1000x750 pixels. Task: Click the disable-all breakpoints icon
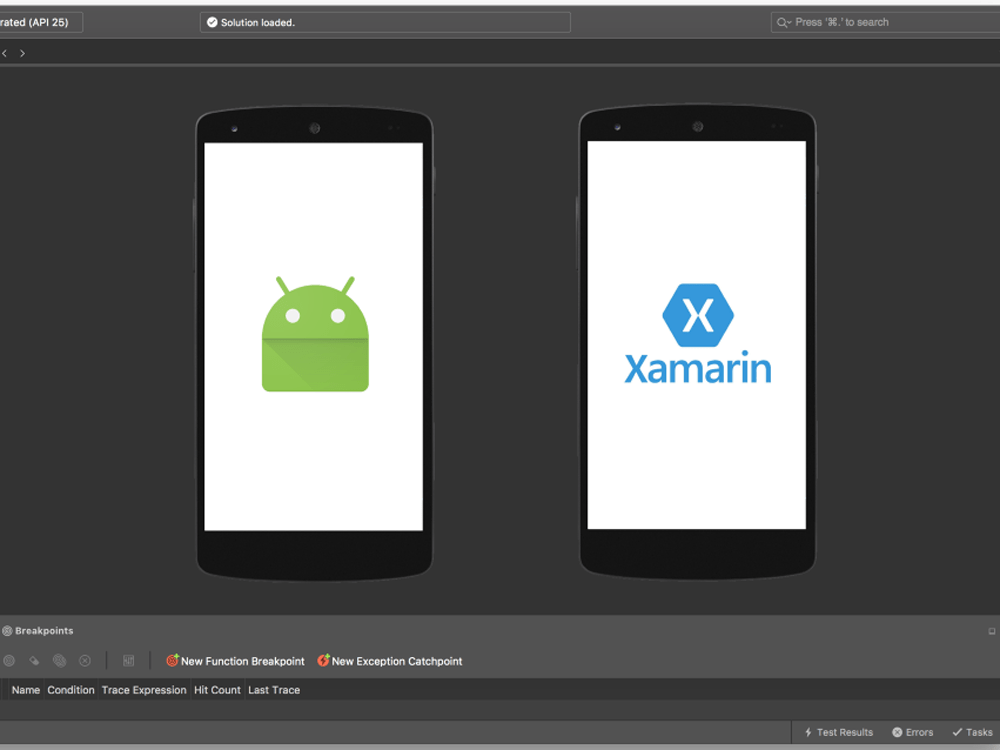coord(59,661)
